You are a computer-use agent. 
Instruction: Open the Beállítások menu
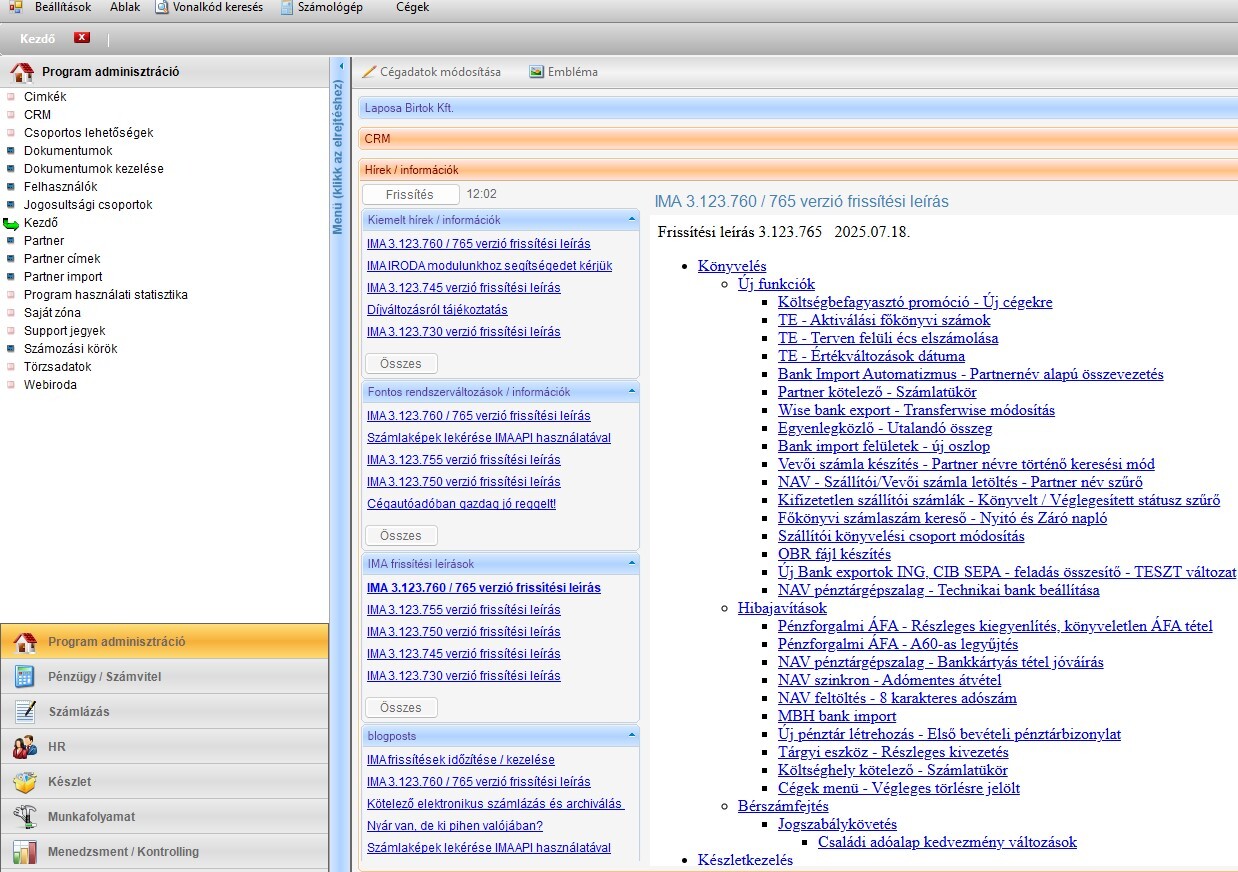click(x=62, y=7)
